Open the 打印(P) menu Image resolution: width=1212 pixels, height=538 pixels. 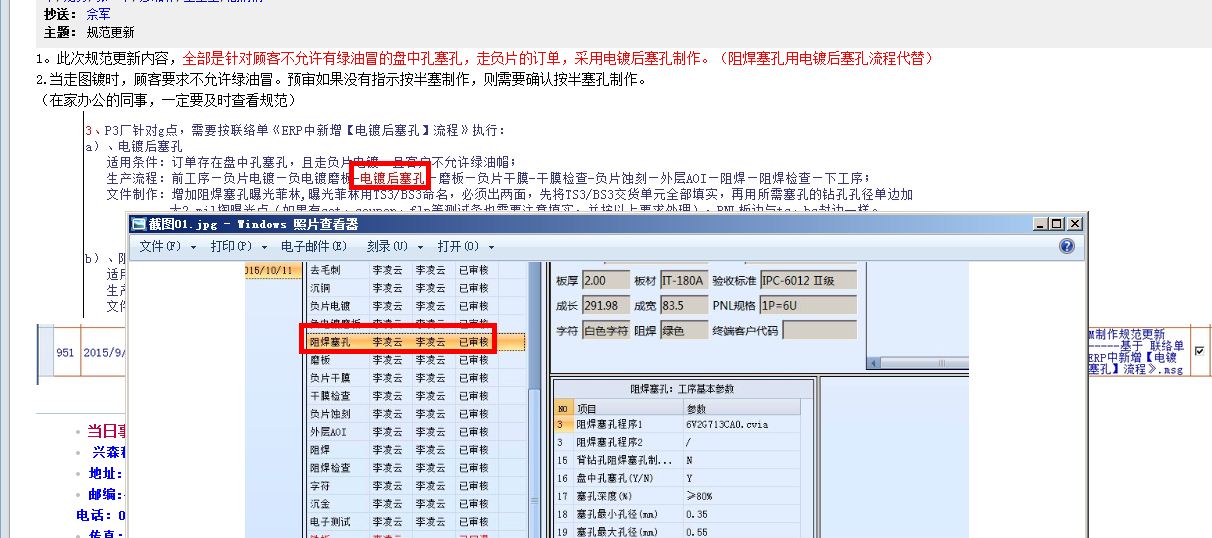[x=239, y=246]
